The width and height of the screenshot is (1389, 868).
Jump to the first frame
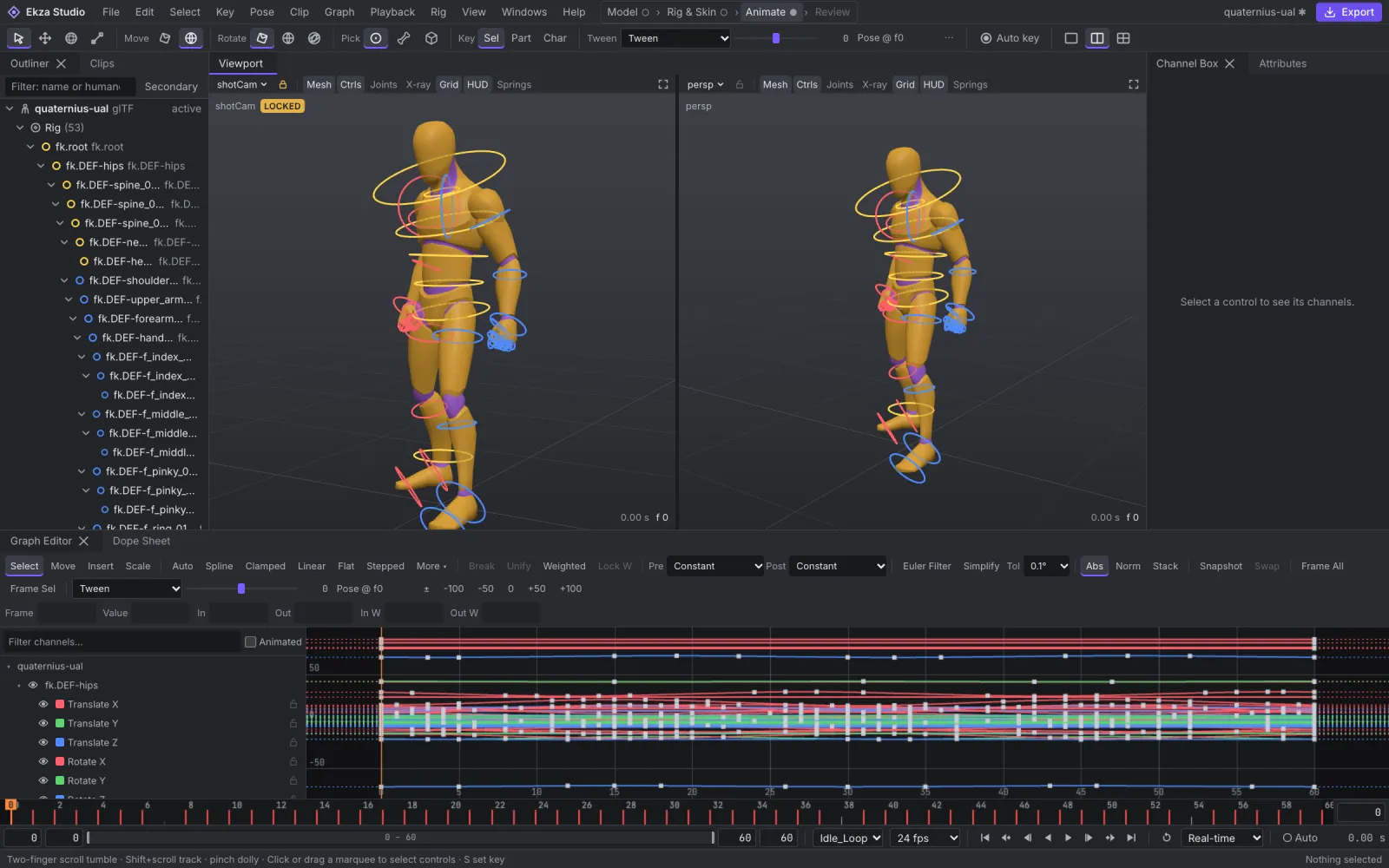tap(984, 838)
